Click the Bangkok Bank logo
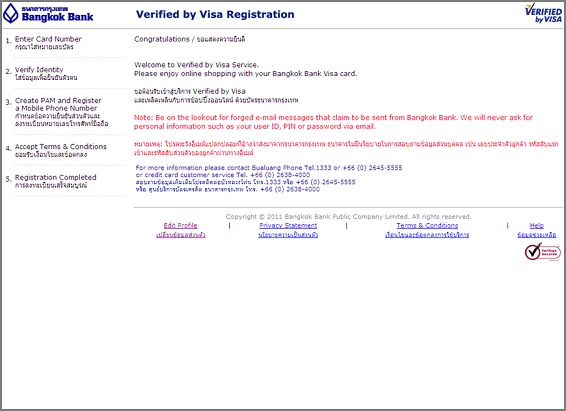Image resolution: width=566 pixels, height=411 pixels. (x=48, y=14)
